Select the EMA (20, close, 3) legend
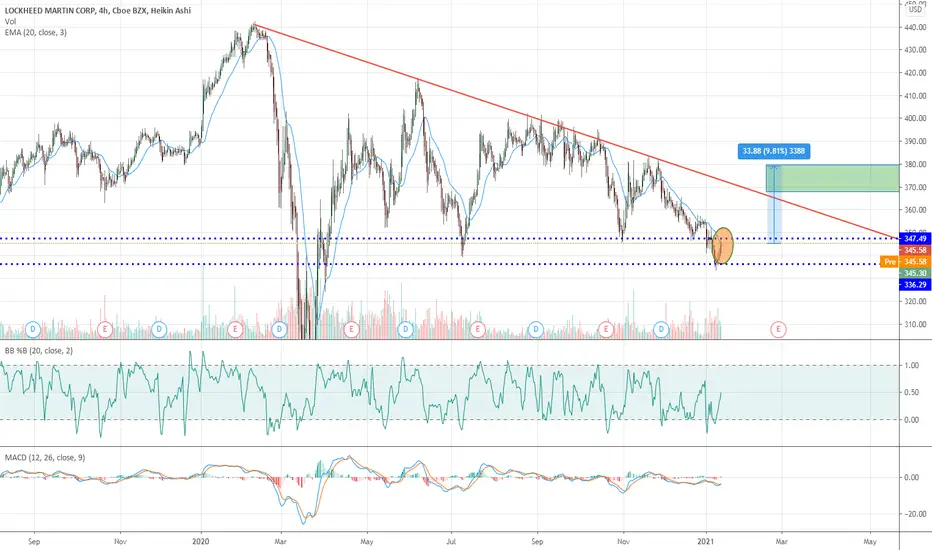 pos(36,32)
